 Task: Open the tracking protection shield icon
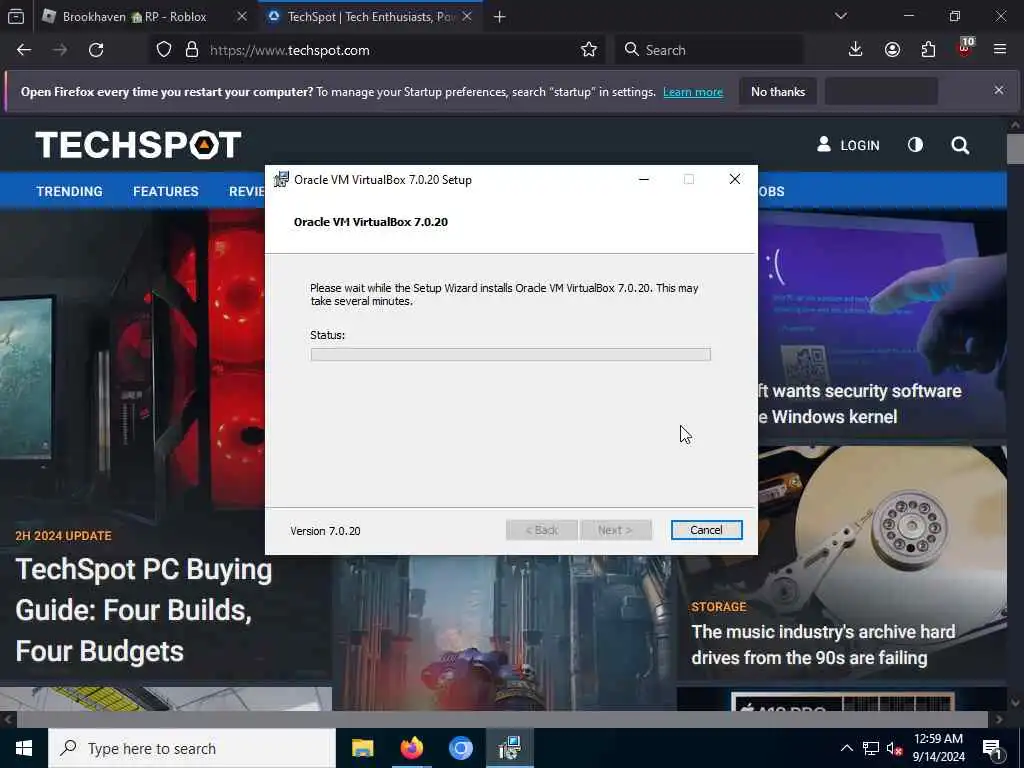click(164, 50)
